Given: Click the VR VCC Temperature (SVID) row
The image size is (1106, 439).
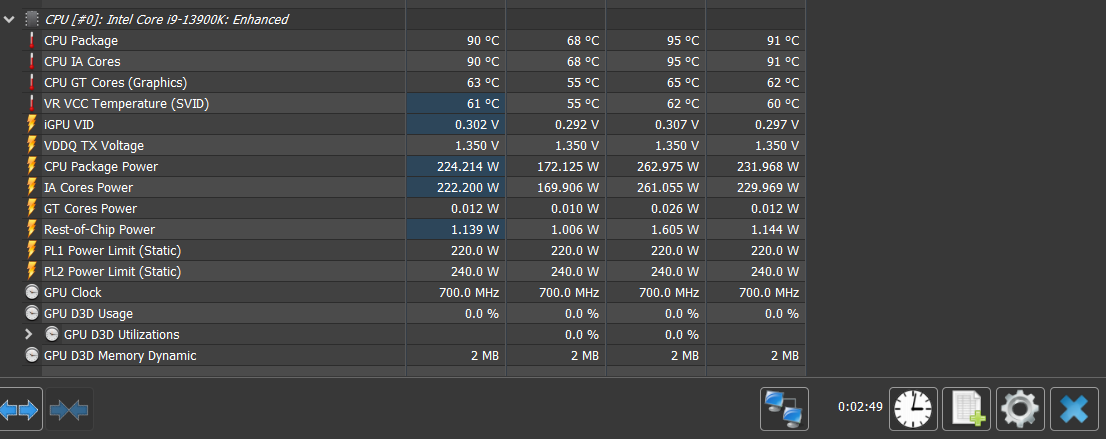Looking at the screenshot, I should coord(126,104).
